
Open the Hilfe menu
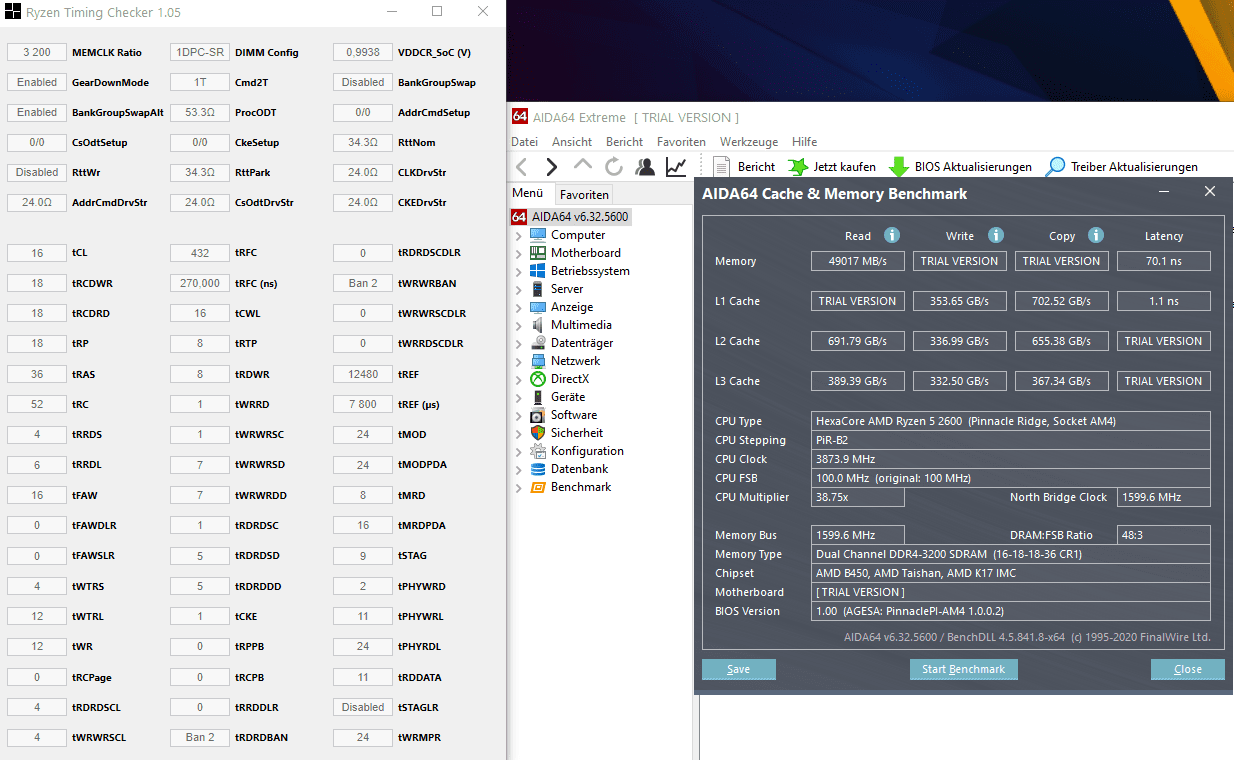click(x=804, y=142)
